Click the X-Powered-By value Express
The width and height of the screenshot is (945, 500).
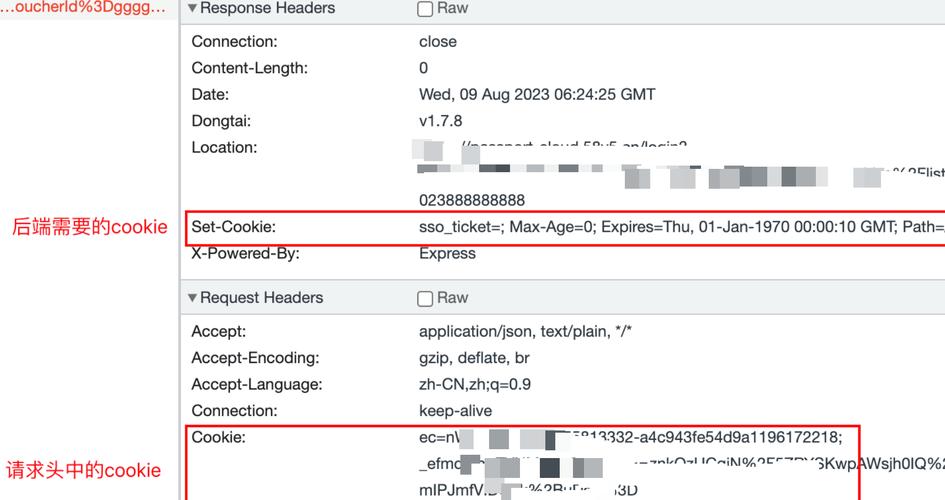coord(447,254)
